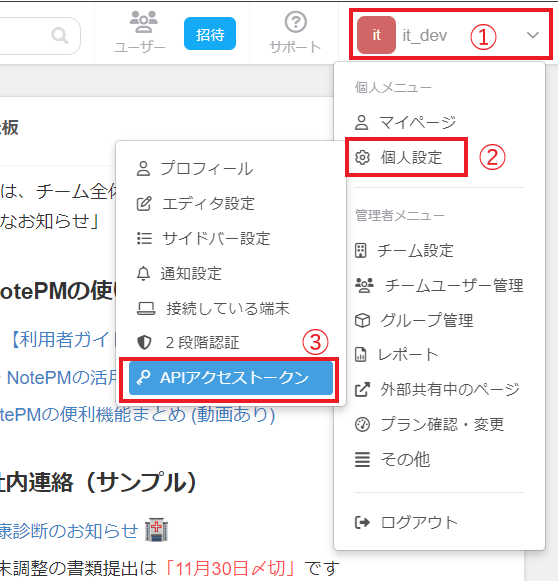Click the edit pencil icon beside エディタ設定
Screen dimensions: 558x581
point(144,203)
